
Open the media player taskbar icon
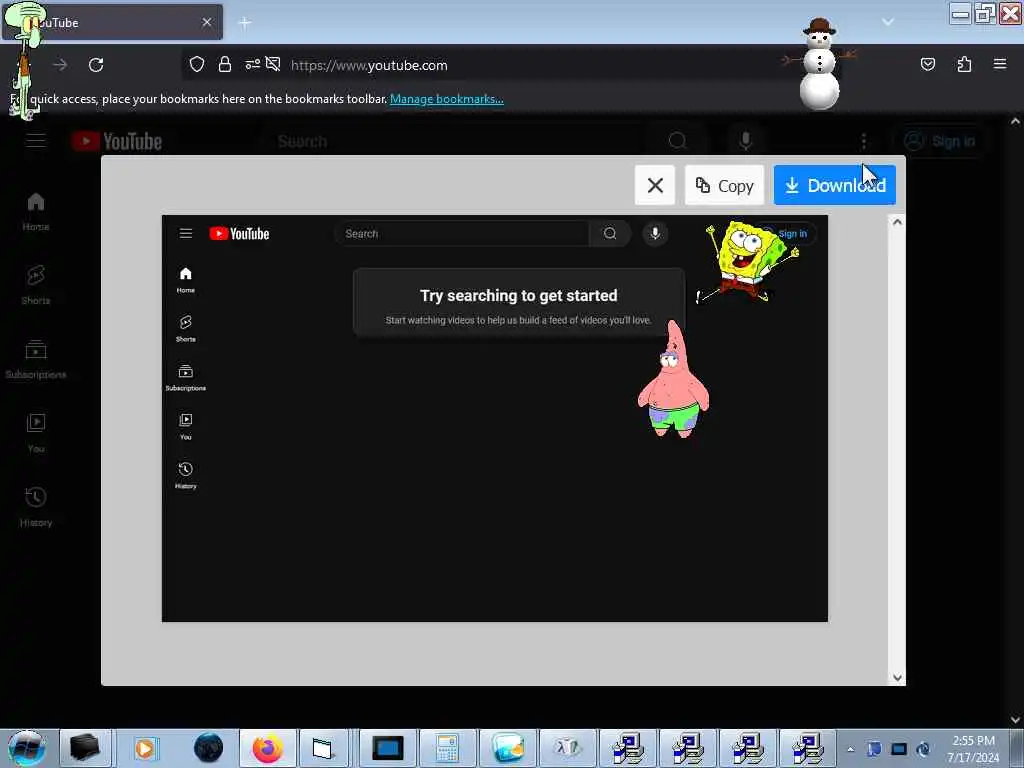click(144, 748)
